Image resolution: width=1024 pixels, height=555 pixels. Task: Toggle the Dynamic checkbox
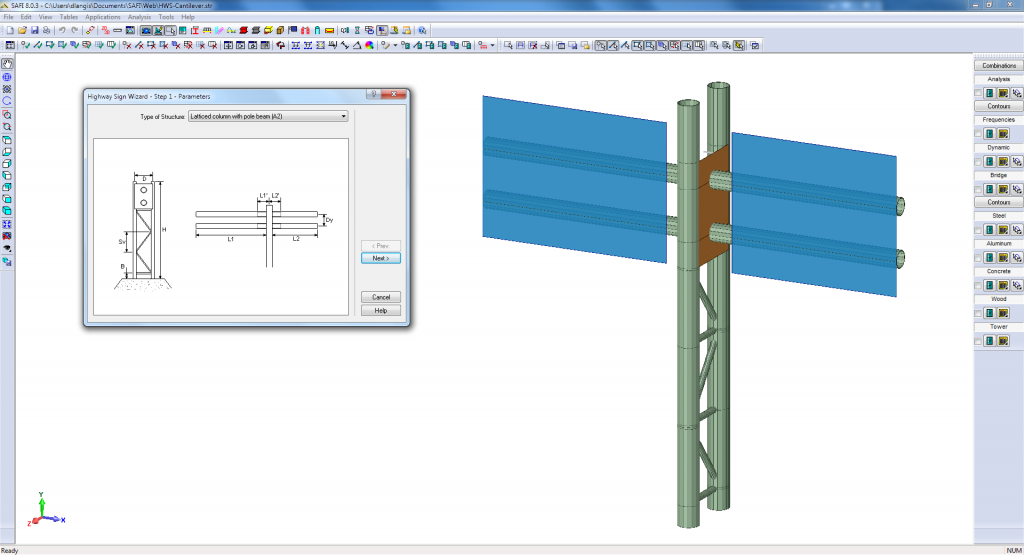(x=978, y=161)
